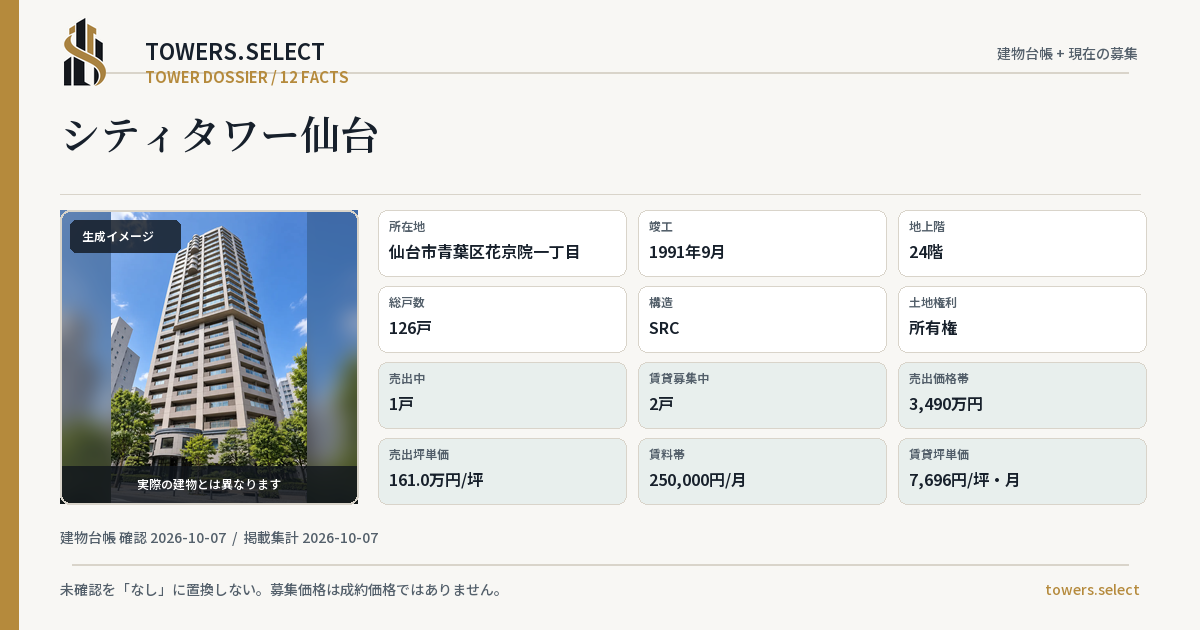Click the 建物台帳 確認 2026-10-07 date text
The image size is (1200, 630).
[x=143, y=538]
